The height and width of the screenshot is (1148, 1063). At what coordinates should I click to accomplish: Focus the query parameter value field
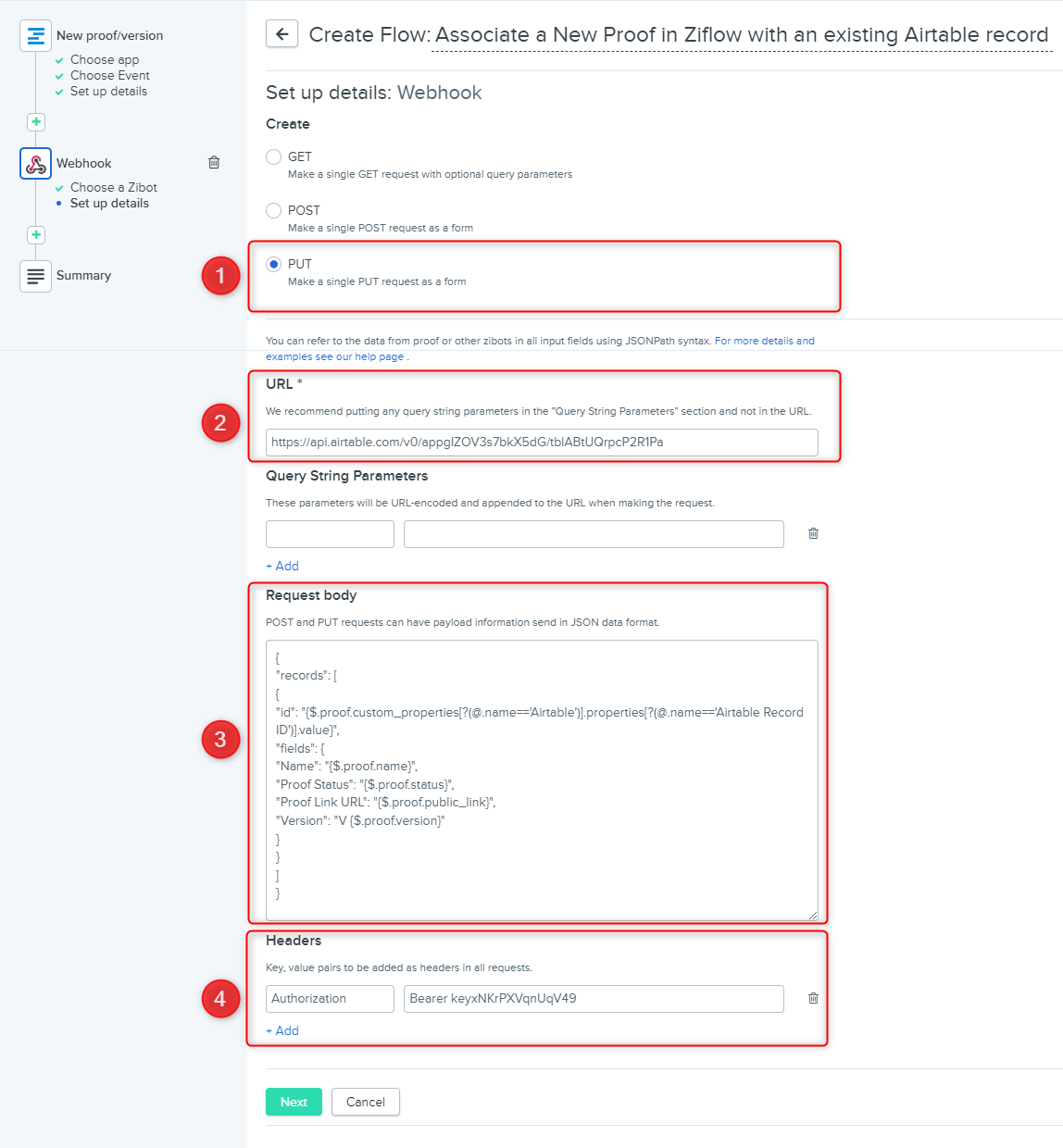(x=594, y=534)
